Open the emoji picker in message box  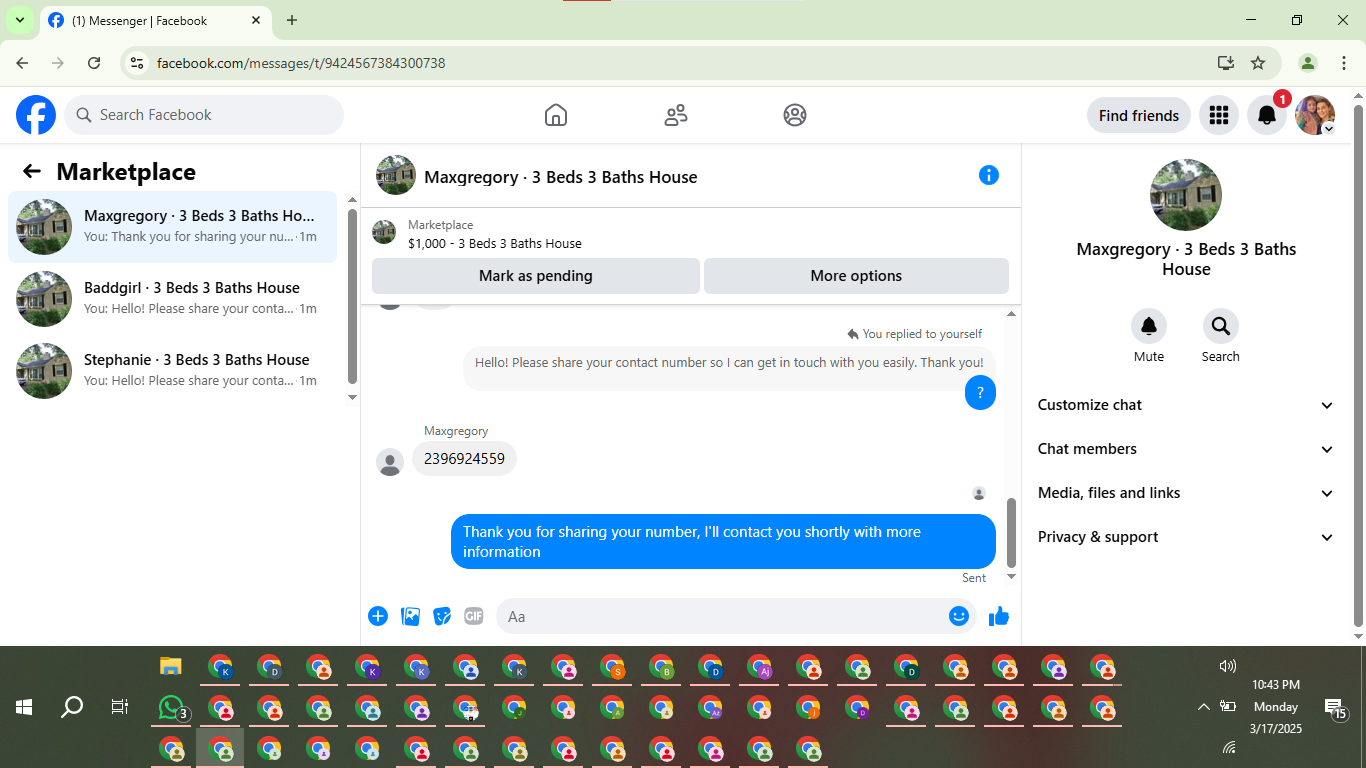(959, 616)
